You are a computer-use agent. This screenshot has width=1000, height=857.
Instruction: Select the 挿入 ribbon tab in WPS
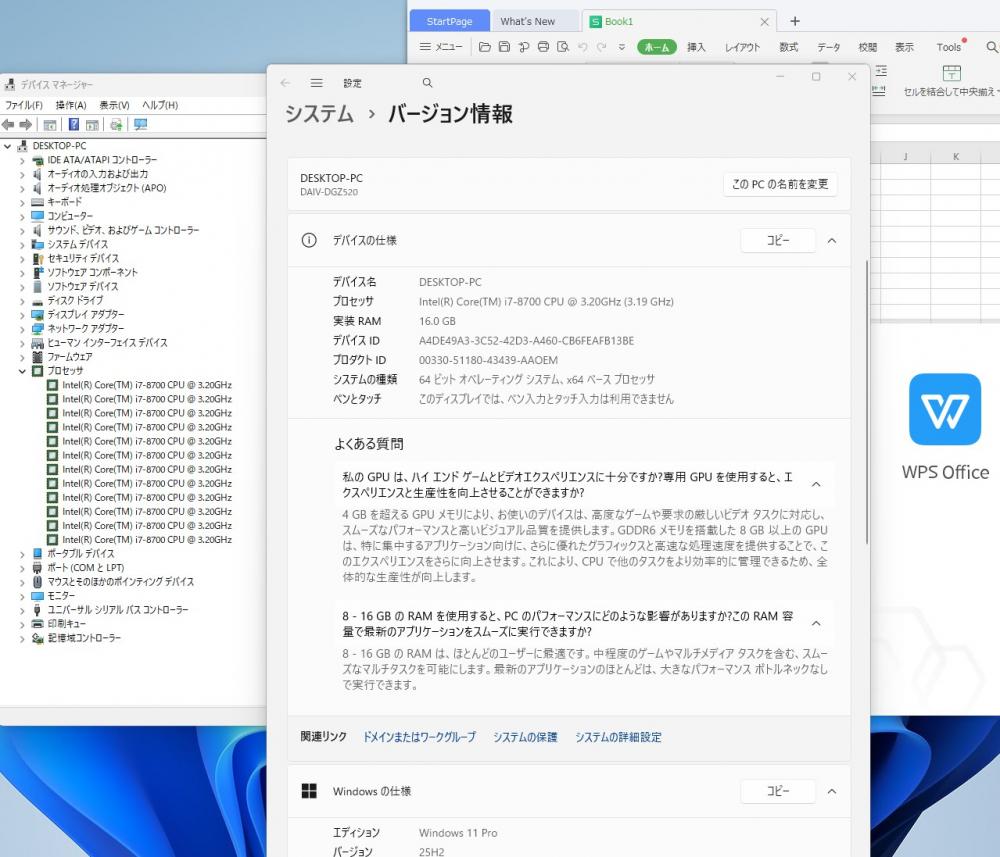[x=696, y=47]
